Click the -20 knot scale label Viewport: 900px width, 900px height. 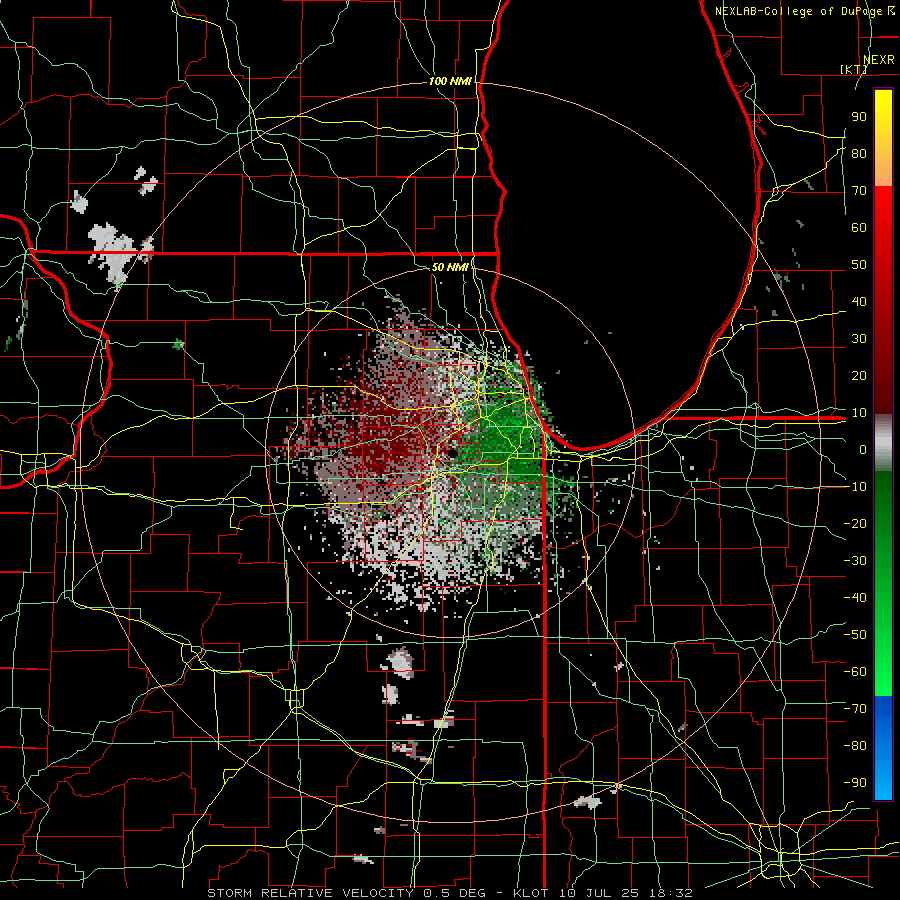(855, 523)
